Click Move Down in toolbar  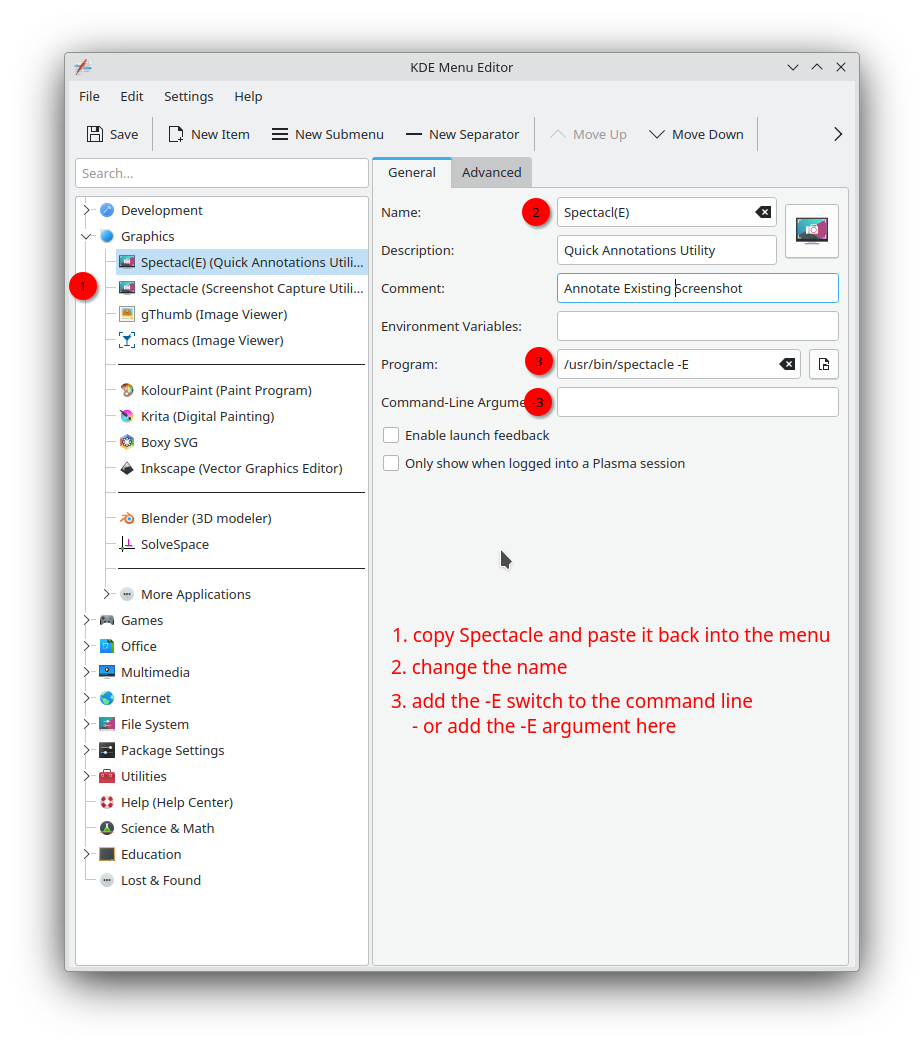[x=696, y=134]
